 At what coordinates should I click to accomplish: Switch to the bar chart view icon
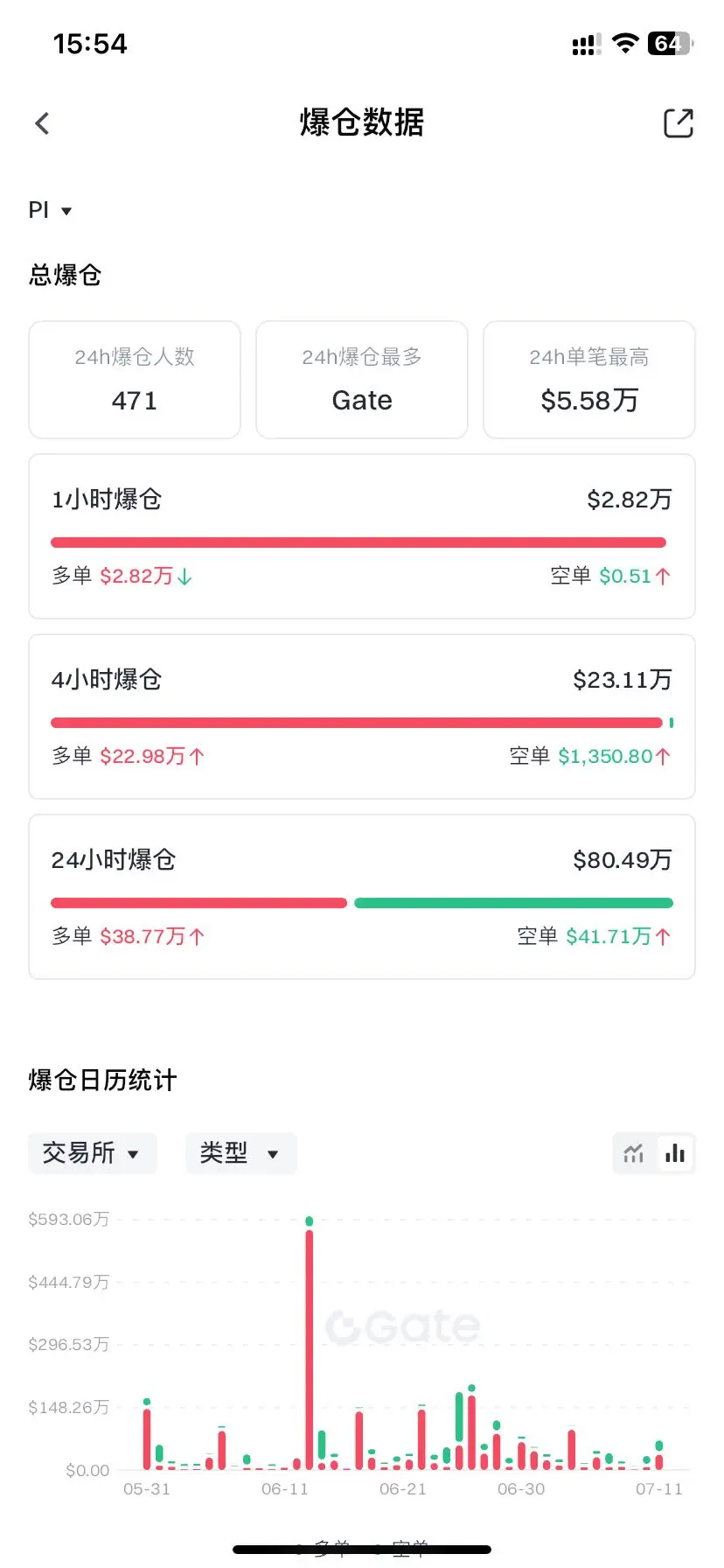[675, 1153]
